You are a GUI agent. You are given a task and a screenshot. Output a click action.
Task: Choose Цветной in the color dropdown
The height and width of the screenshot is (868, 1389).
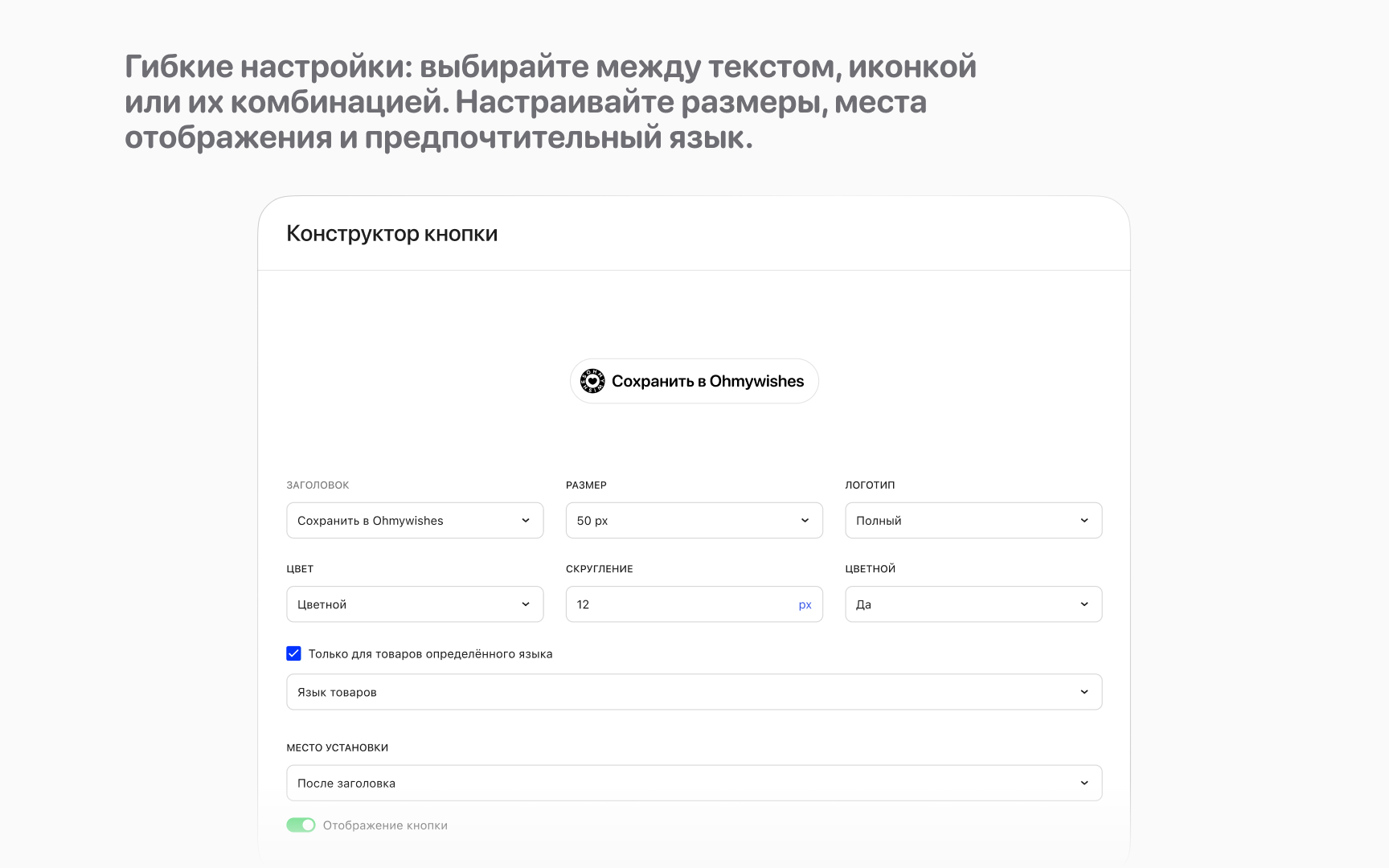pyautogui.click(x=415, y=604)
